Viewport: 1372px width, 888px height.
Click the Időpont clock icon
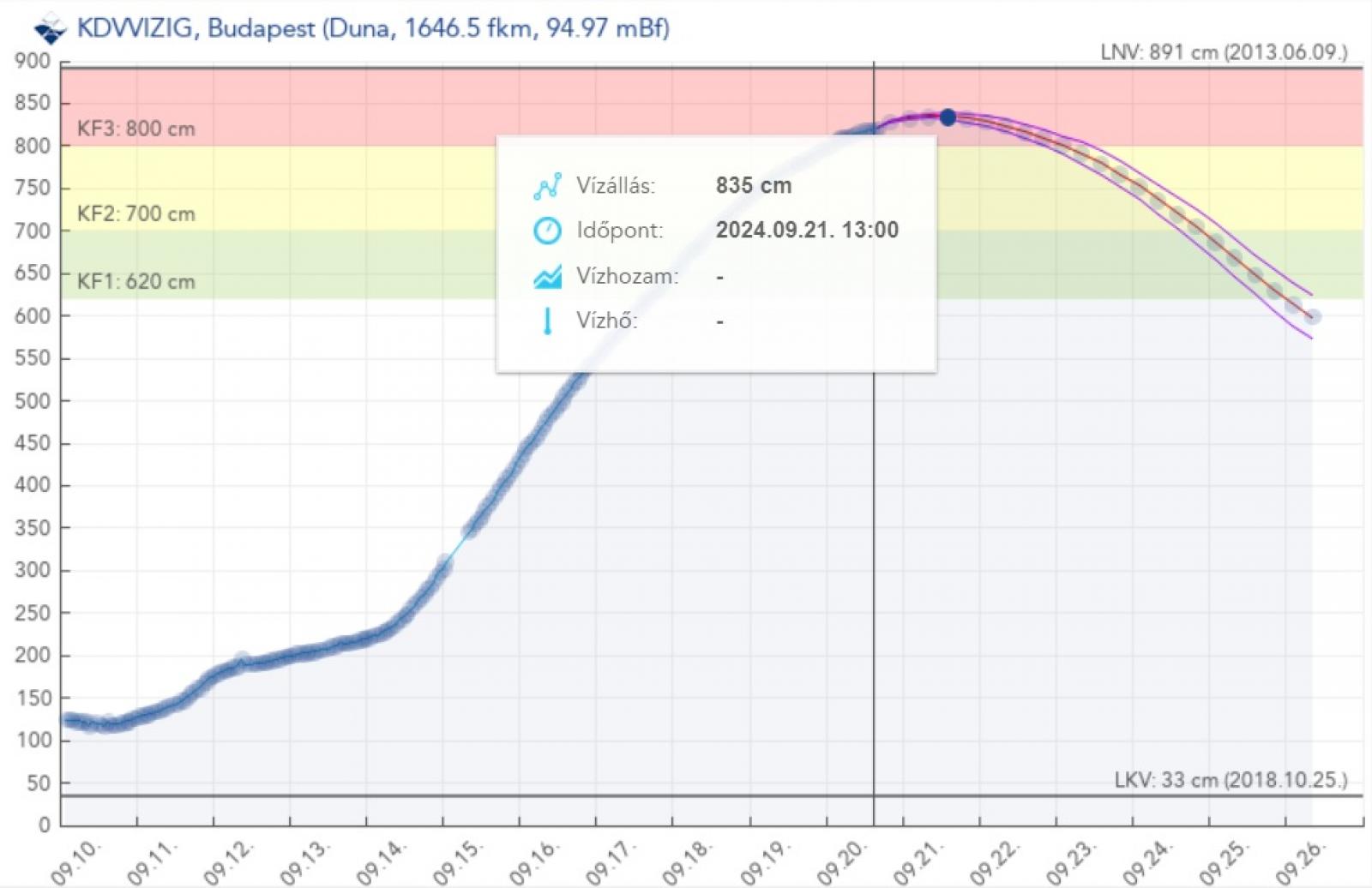point(547,231)
